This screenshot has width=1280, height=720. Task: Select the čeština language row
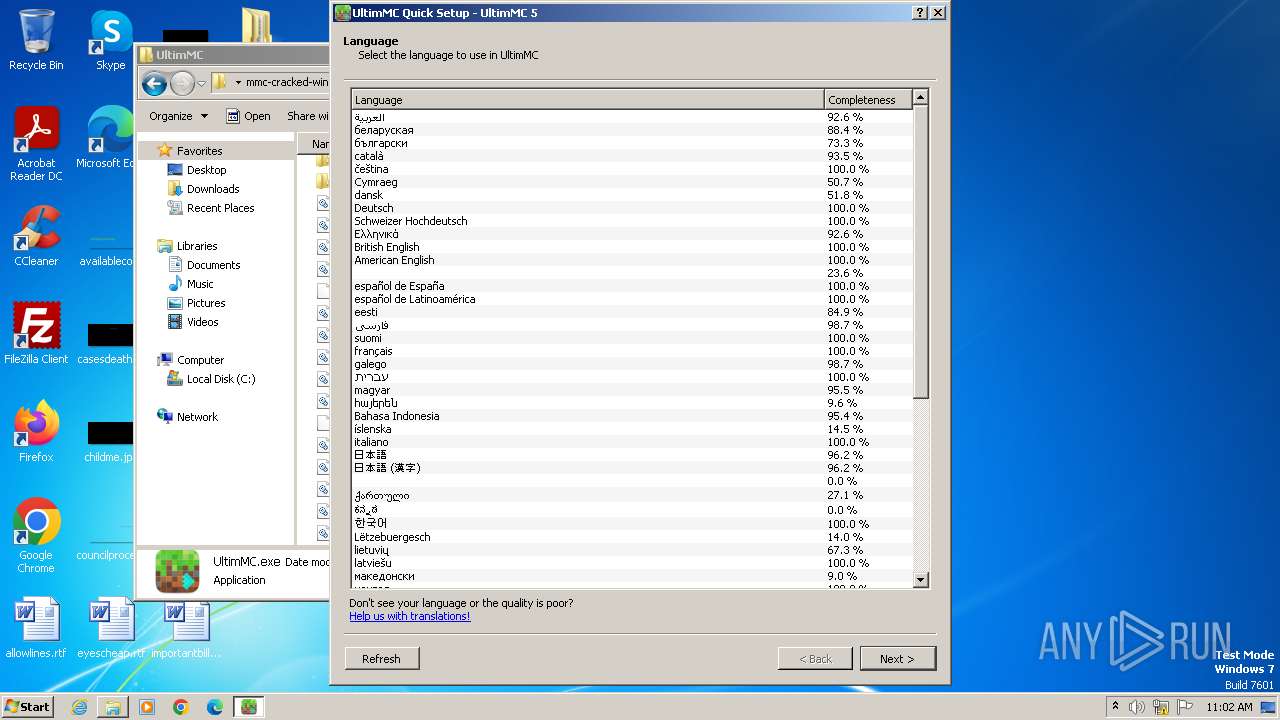coord(632,169)
